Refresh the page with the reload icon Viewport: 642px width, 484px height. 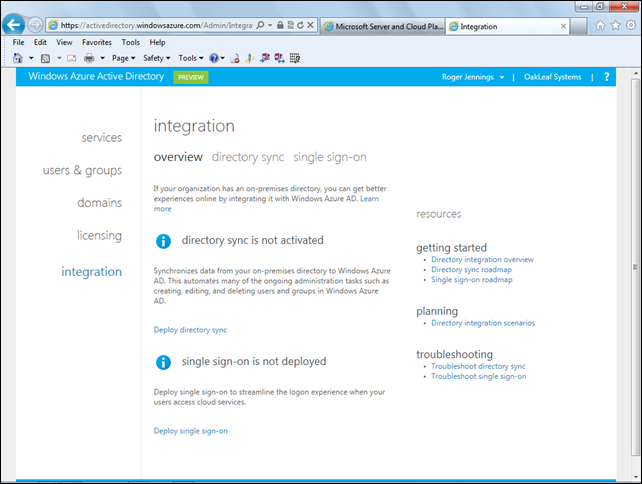point(300,25)
